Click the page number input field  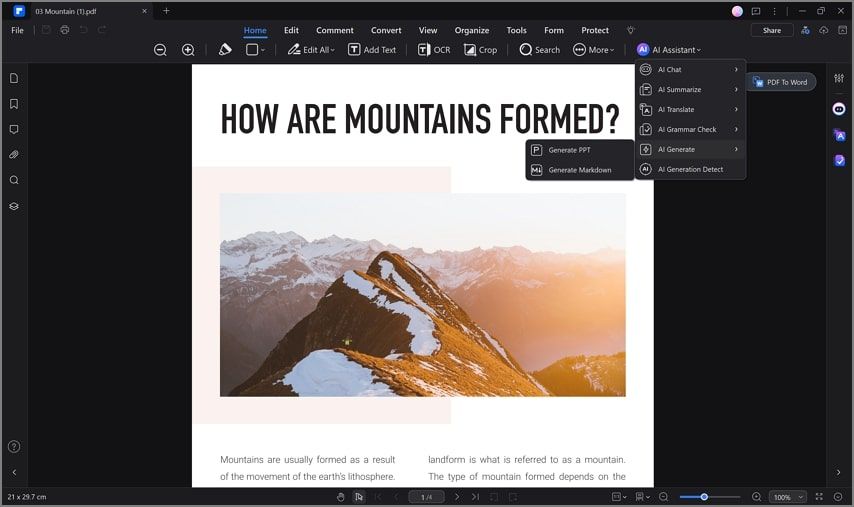pyautogui.click(x=426, y=497)
